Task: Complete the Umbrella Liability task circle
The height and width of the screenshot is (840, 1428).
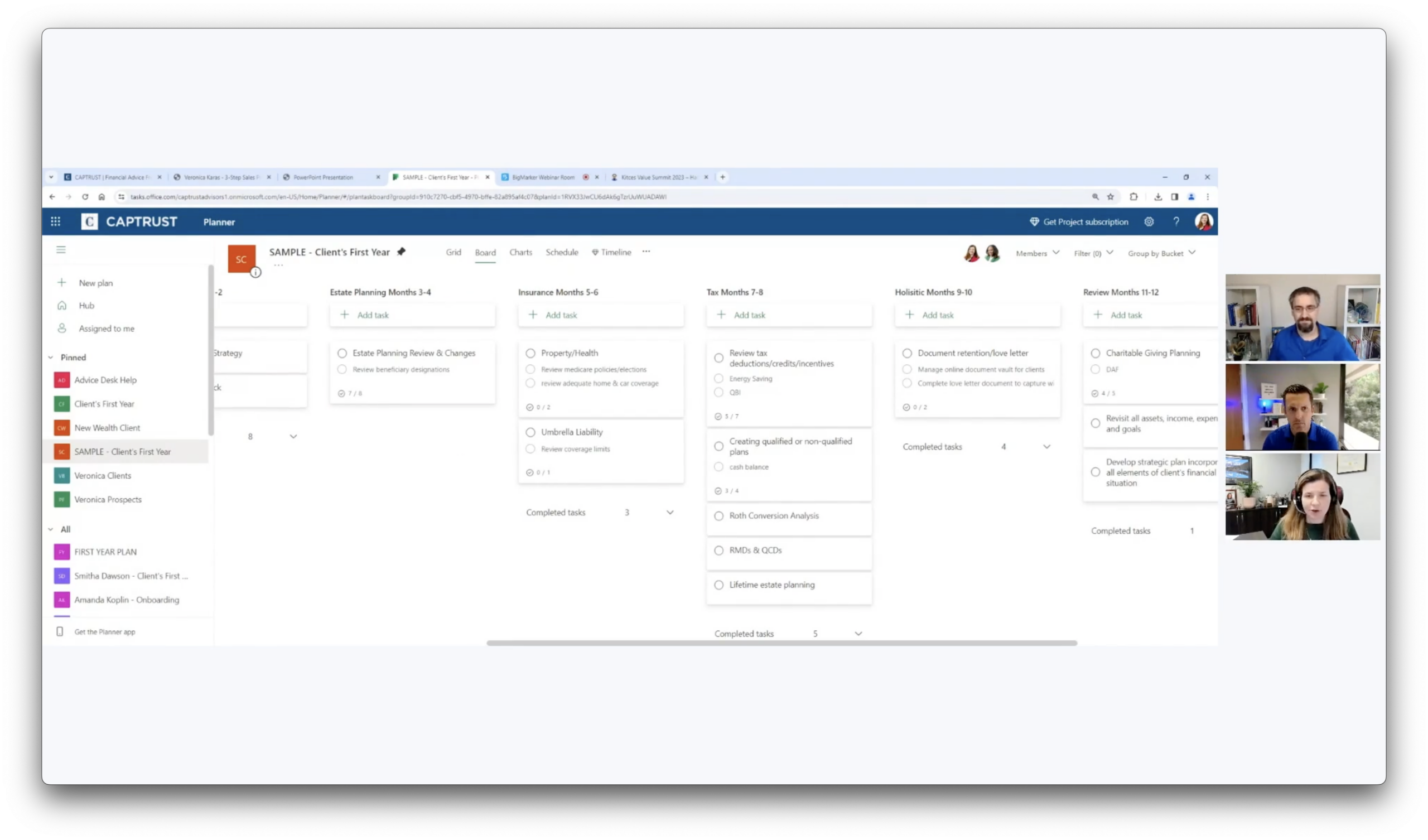Action: tap(530, 432)
